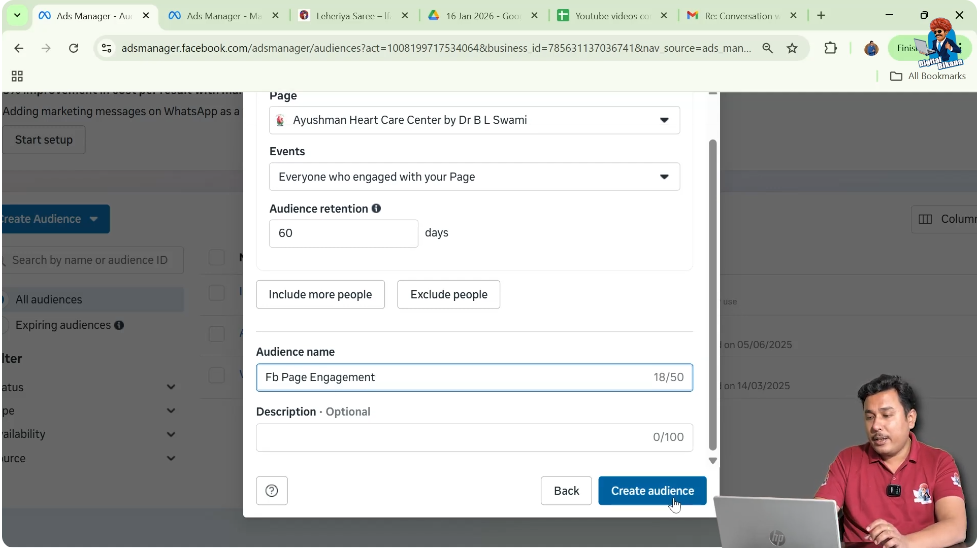The width and height of the screenshot is (978, 548).
Task: Toggle checkbox for row dated 14/03/2025
Action: 216,375
